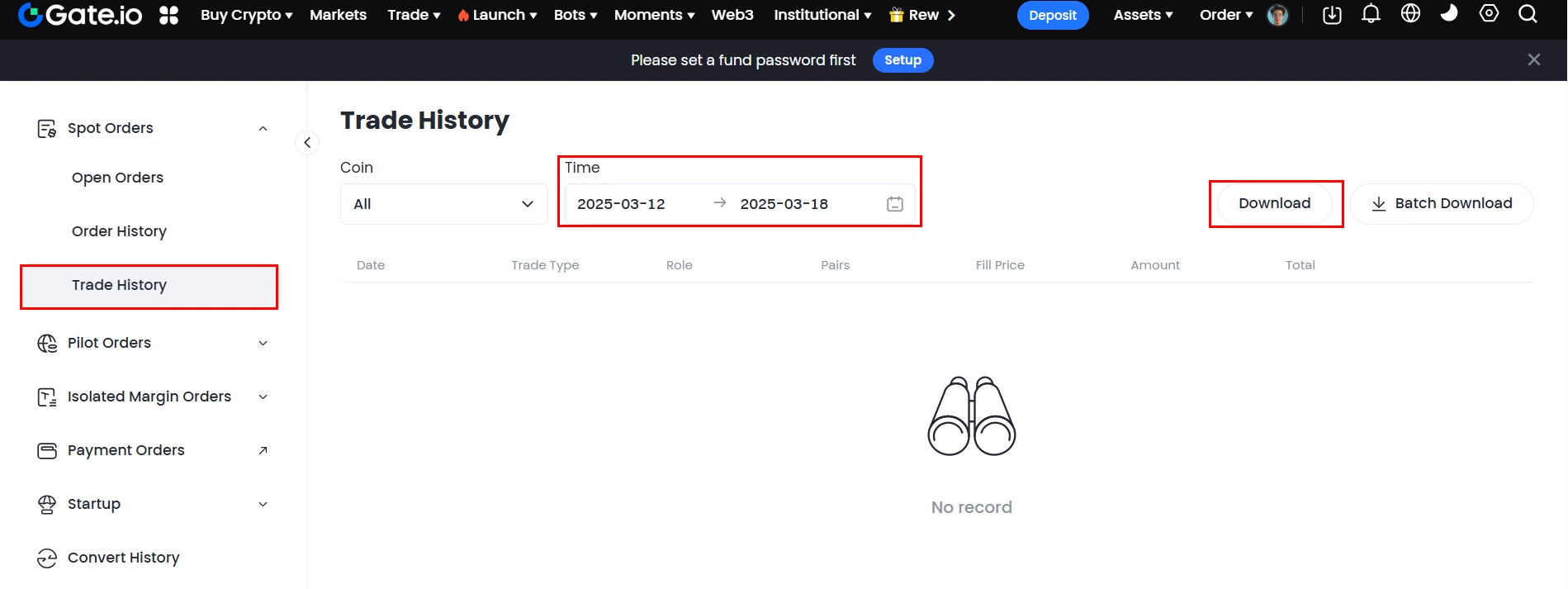This screenshot has width=1568, height=589.
Task: Click start date 2025-03-12 field
Action: 621,204
